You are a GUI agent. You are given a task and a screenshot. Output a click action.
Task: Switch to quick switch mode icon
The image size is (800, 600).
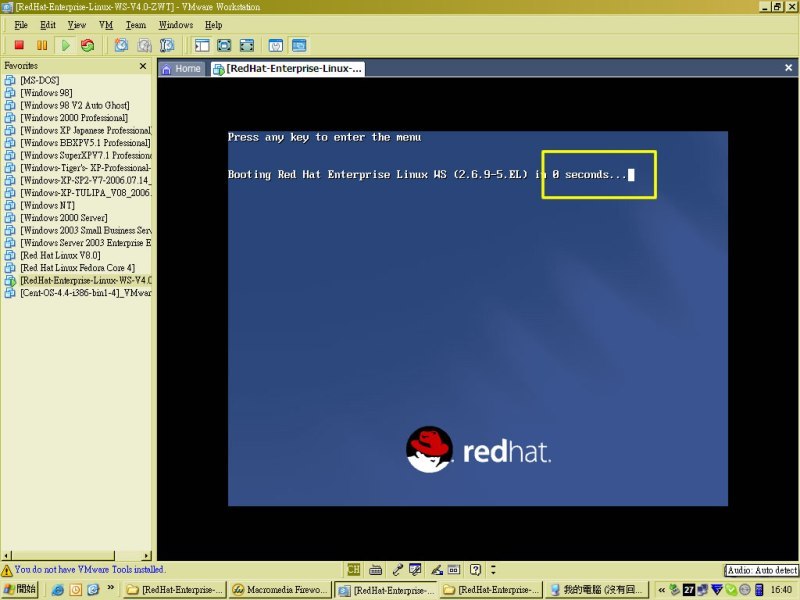224,45
